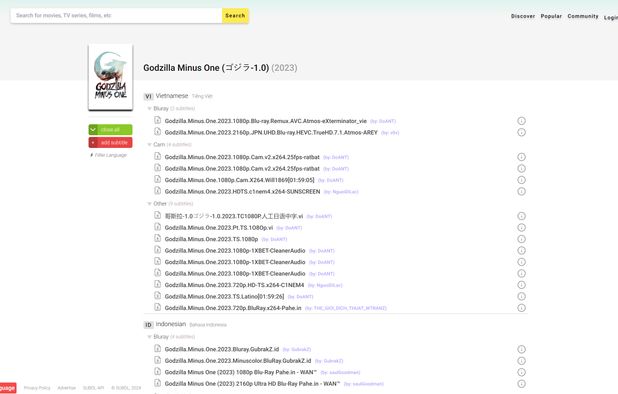The image size is (618, 394).
Task: Click info icon for TC1080P Chinese-titled row
Action: (521, 216)
